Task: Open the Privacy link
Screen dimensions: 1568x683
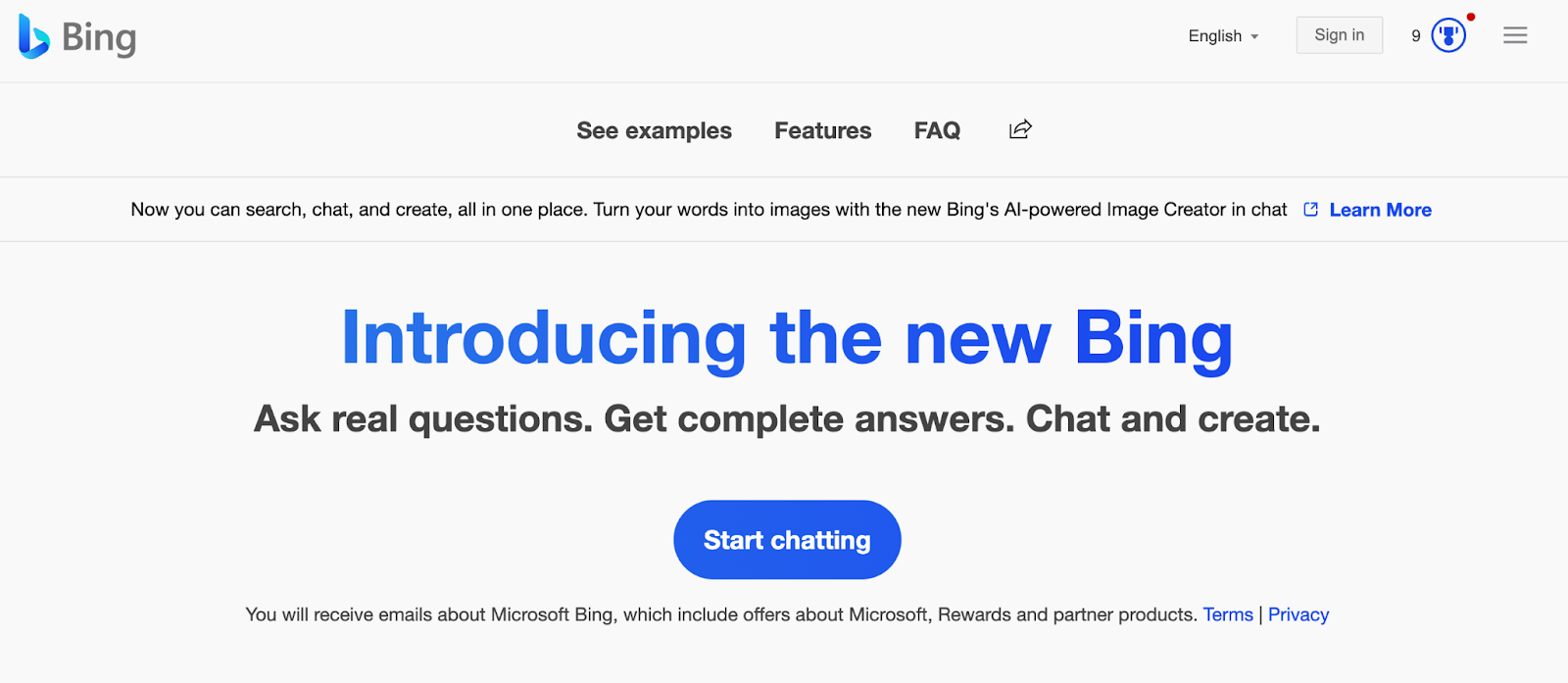Action: [x=1298, y=614]
